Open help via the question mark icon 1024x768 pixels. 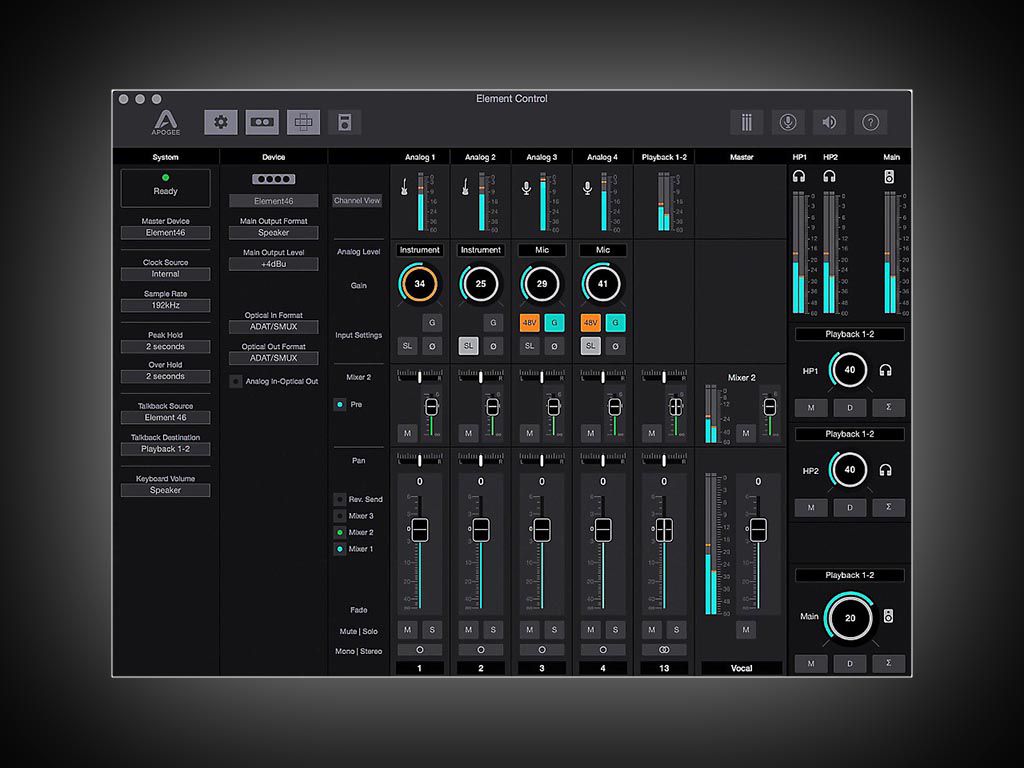[x=869, y=121]
